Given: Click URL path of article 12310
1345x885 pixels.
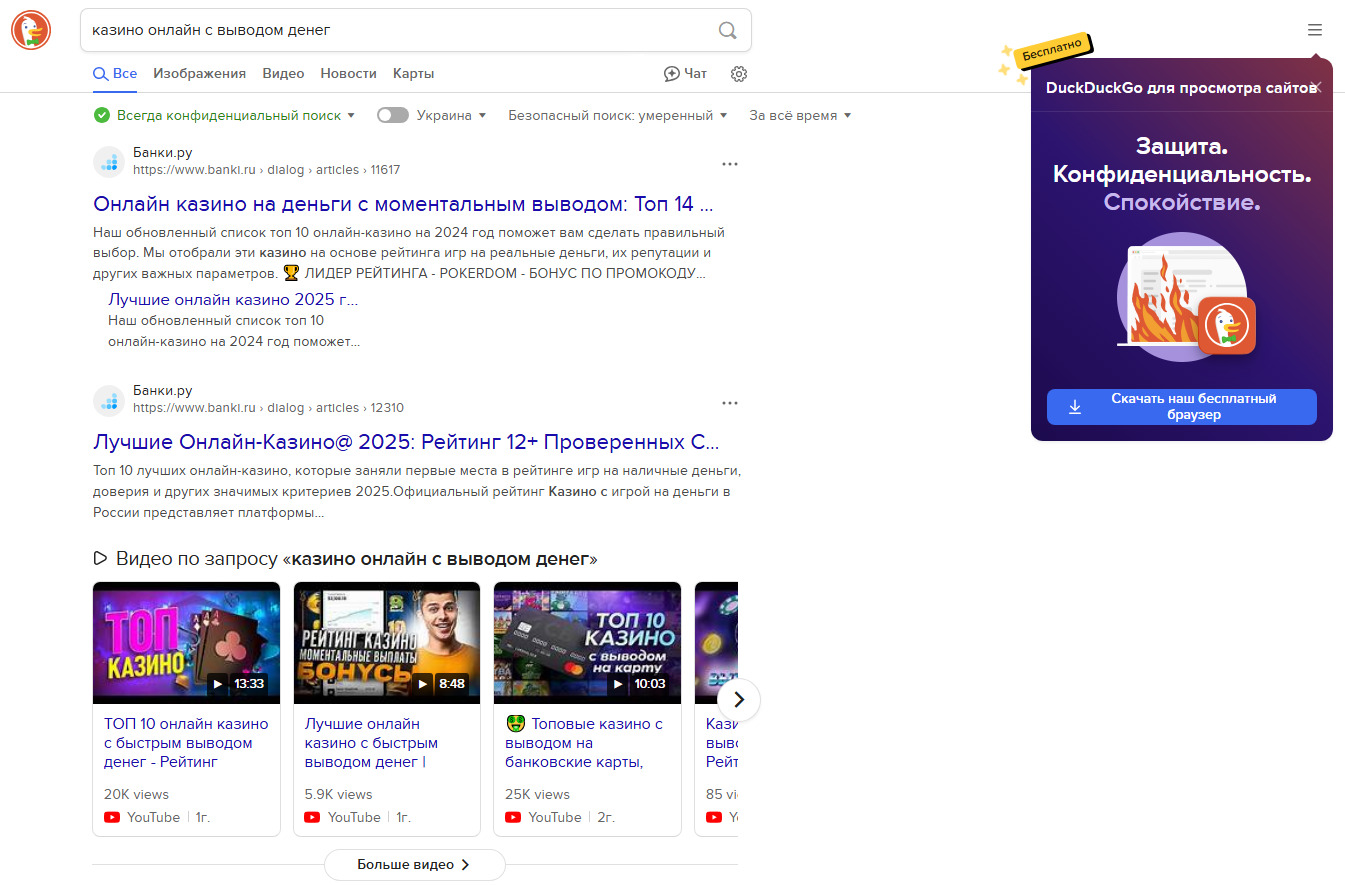Looking at the screenshot, I should click(268, 408).
